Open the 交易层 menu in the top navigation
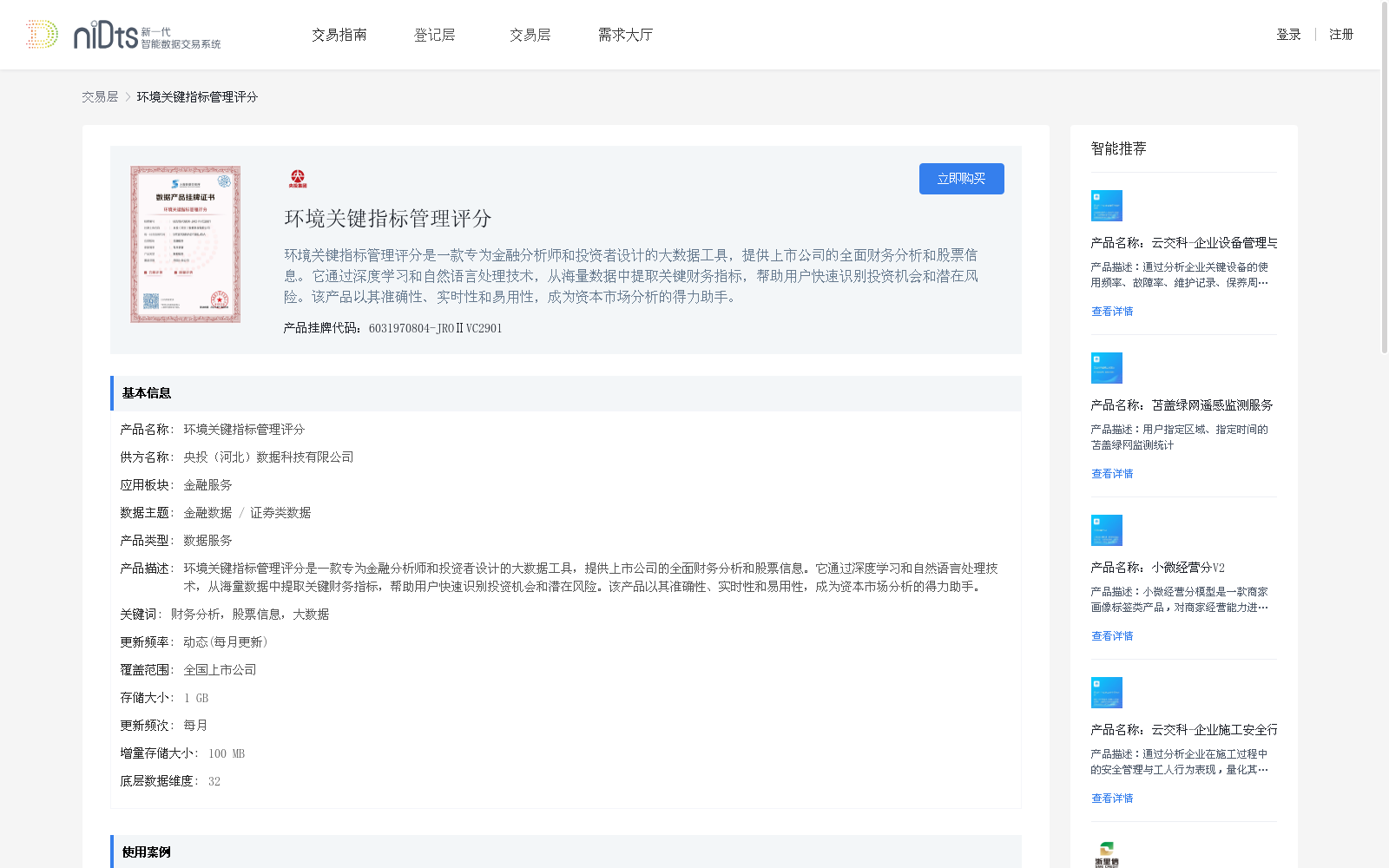The width and height of the screenshot is (1389, 868). pos(530,35)
